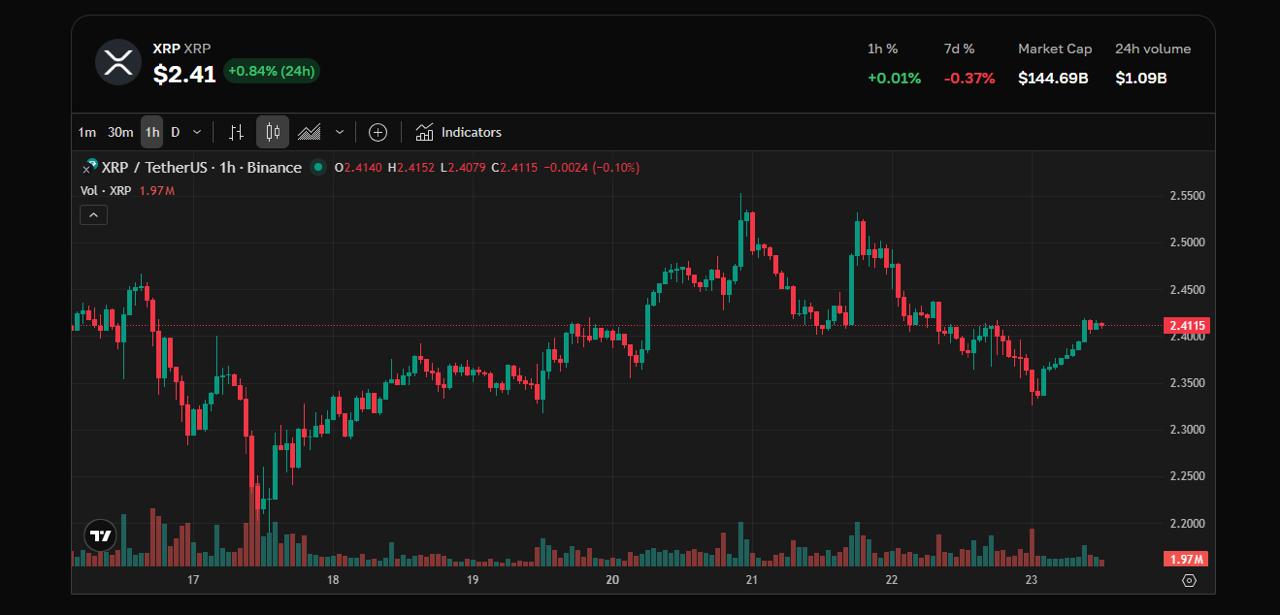Viewport: 1280px width, 615px height.
Task: Click the Vol · XRP indicator label
Action: pyautogui.click(x=106, y=190)
